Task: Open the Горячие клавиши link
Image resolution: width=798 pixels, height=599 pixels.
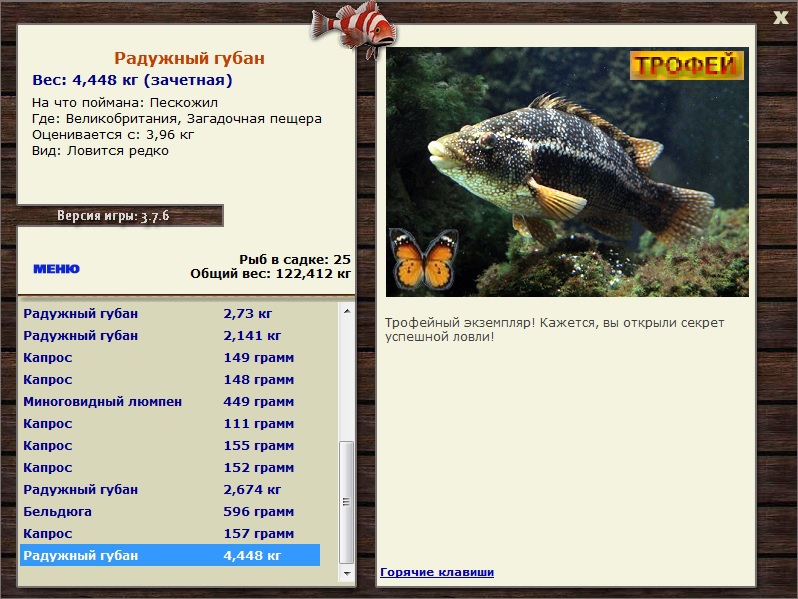Action: click(437, 572)
